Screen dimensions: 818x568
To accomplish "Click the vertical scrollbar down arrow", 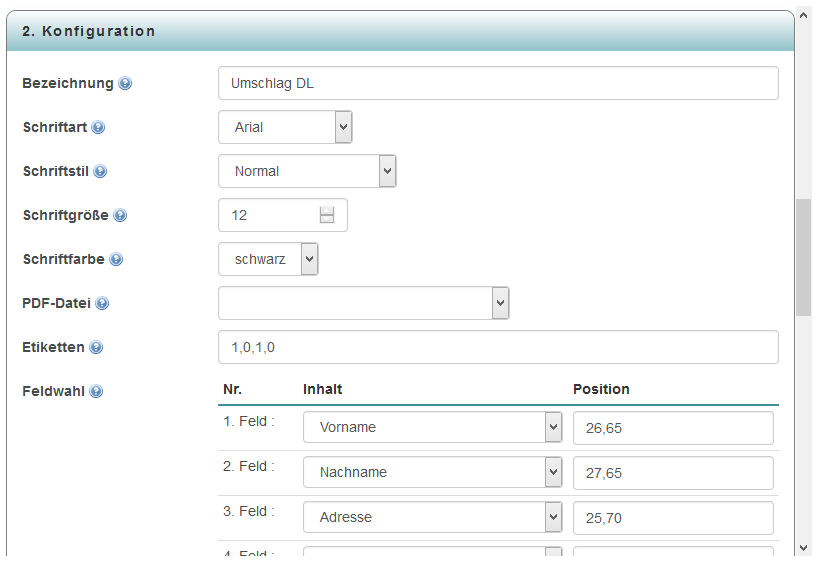I will [804, 547].
